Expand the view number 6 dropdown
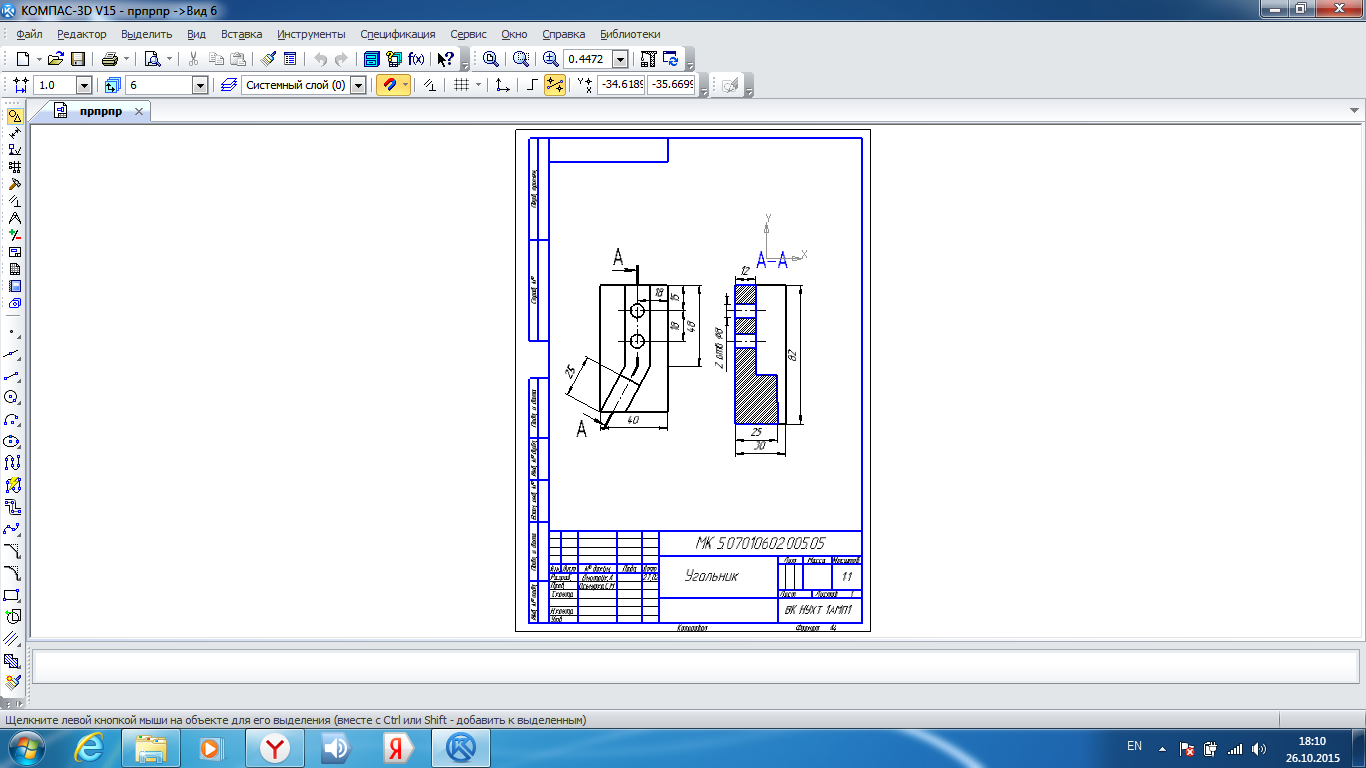The height and width of the screenshot is (768, 1366). pos(200,86)
